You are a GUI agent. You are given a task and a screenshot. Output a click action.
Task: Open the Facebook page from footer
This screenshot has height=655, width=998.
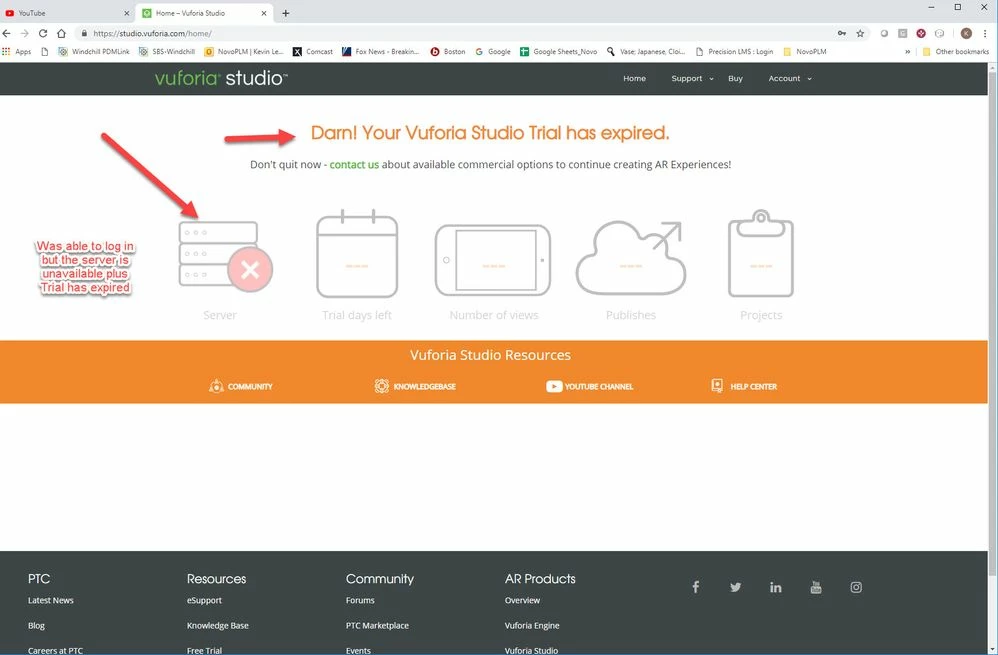[696, 587]
